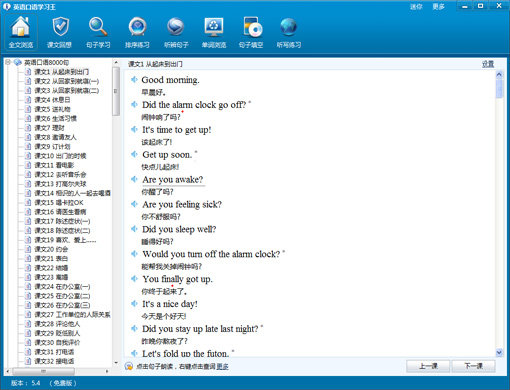510x390 pixels.
Task: Click the content pane scroll-down arrow
Action: tap(499, 352)
